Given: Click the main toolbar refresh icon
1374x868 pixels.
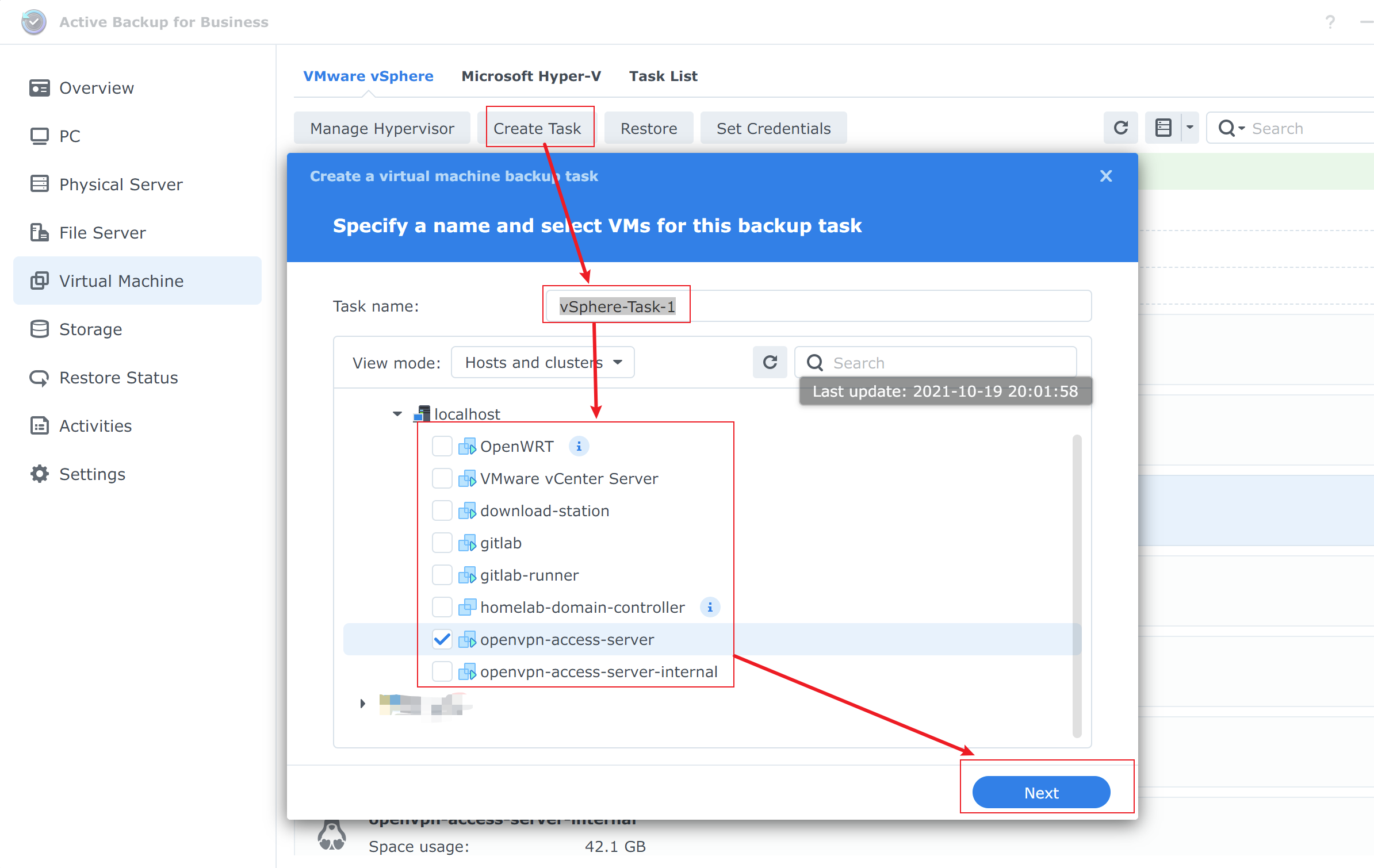Looking at the screenshot, I should [1120, 128].
